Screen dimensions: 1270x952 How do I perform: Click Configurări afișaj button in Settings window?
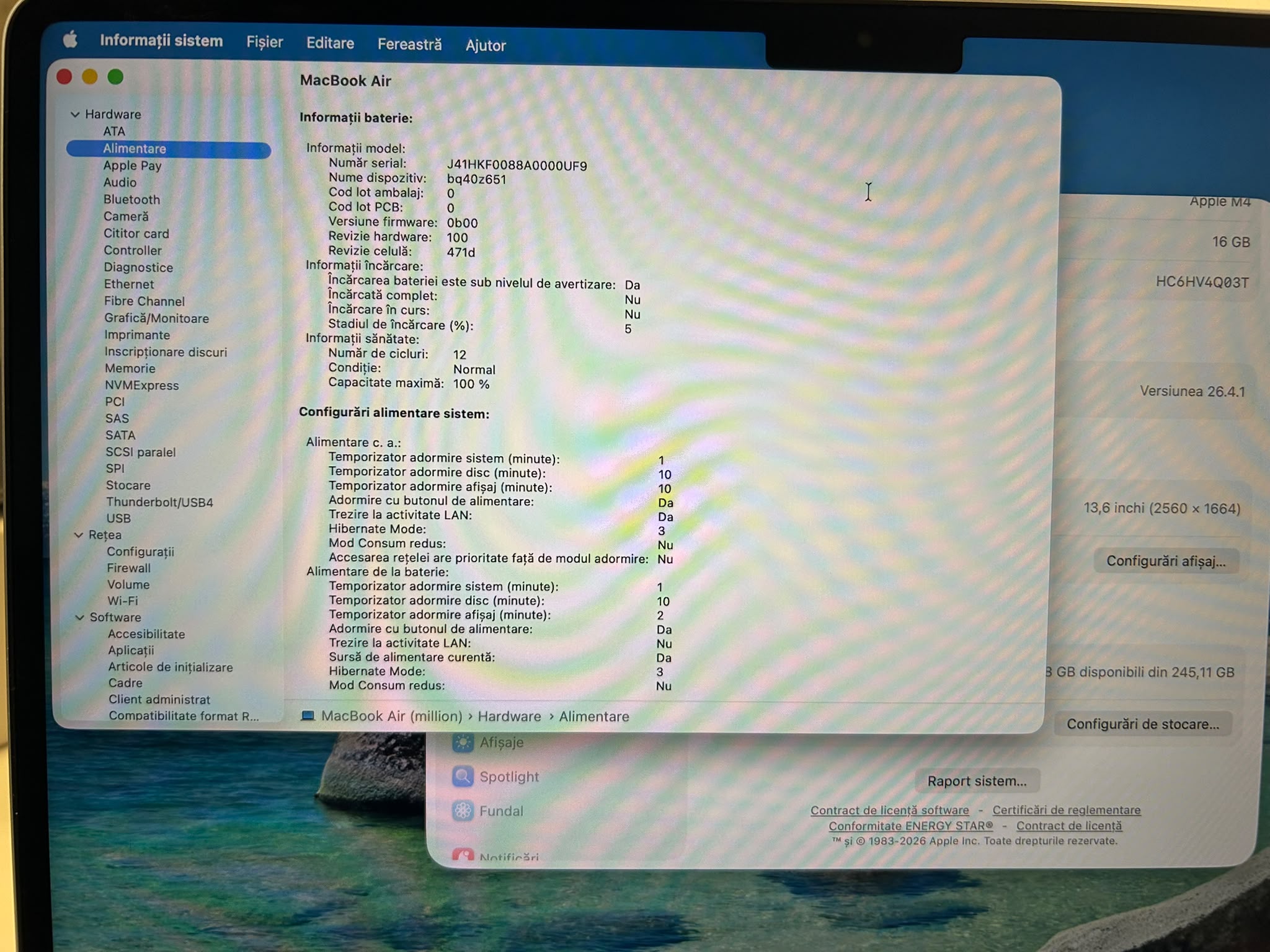pyautogui.click(x=1166, y=561)
